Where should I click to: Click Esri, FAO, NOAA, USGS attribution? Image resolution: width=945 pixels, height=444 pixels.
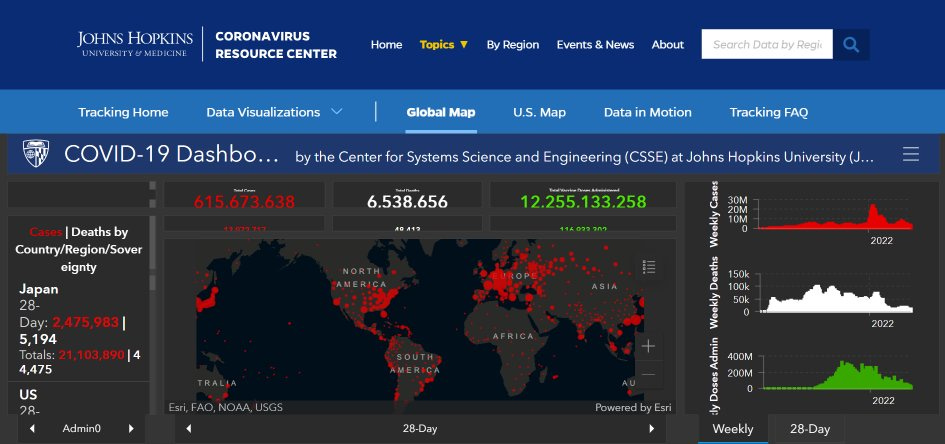[x=225, y=408]
